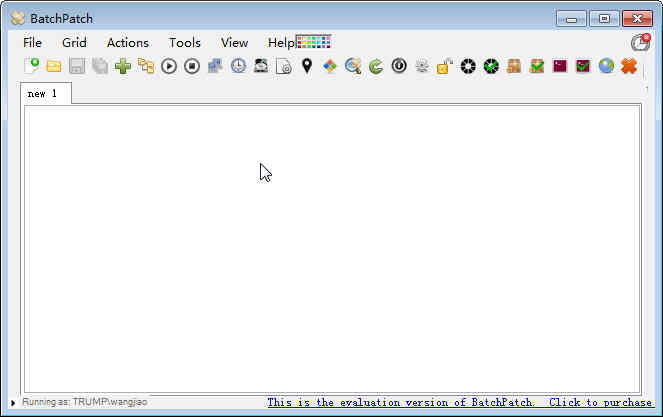The height and width of the screenshot is (417, 663).
Task: Open a file with the yellow folder icon
Action: pyautogui.click(x=54, y=66)
